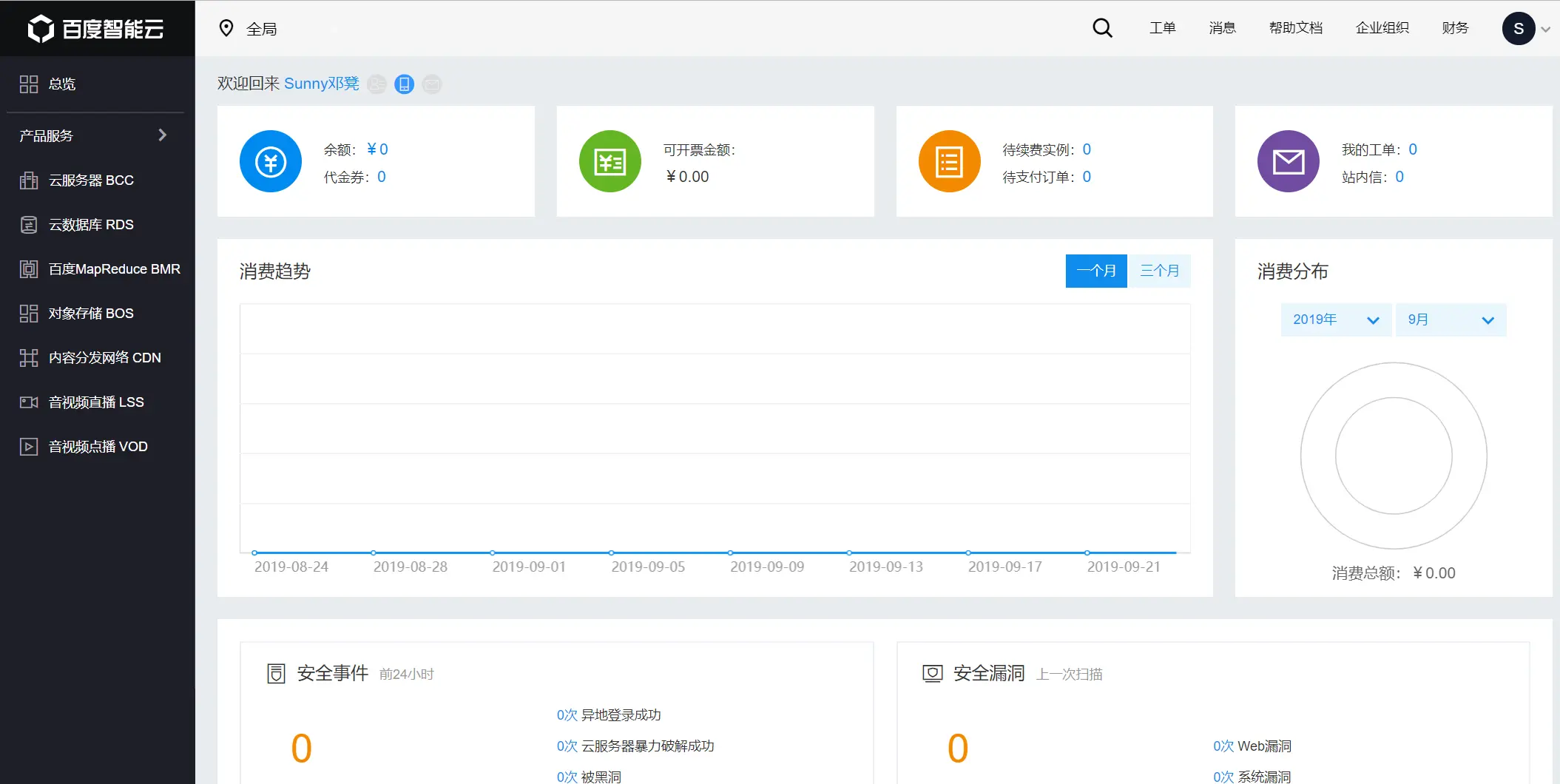The width and height of the screenshot is (1560, 784).
Task: Click the 音视频点播 VOD play icon
Action: tap(29, 447)
